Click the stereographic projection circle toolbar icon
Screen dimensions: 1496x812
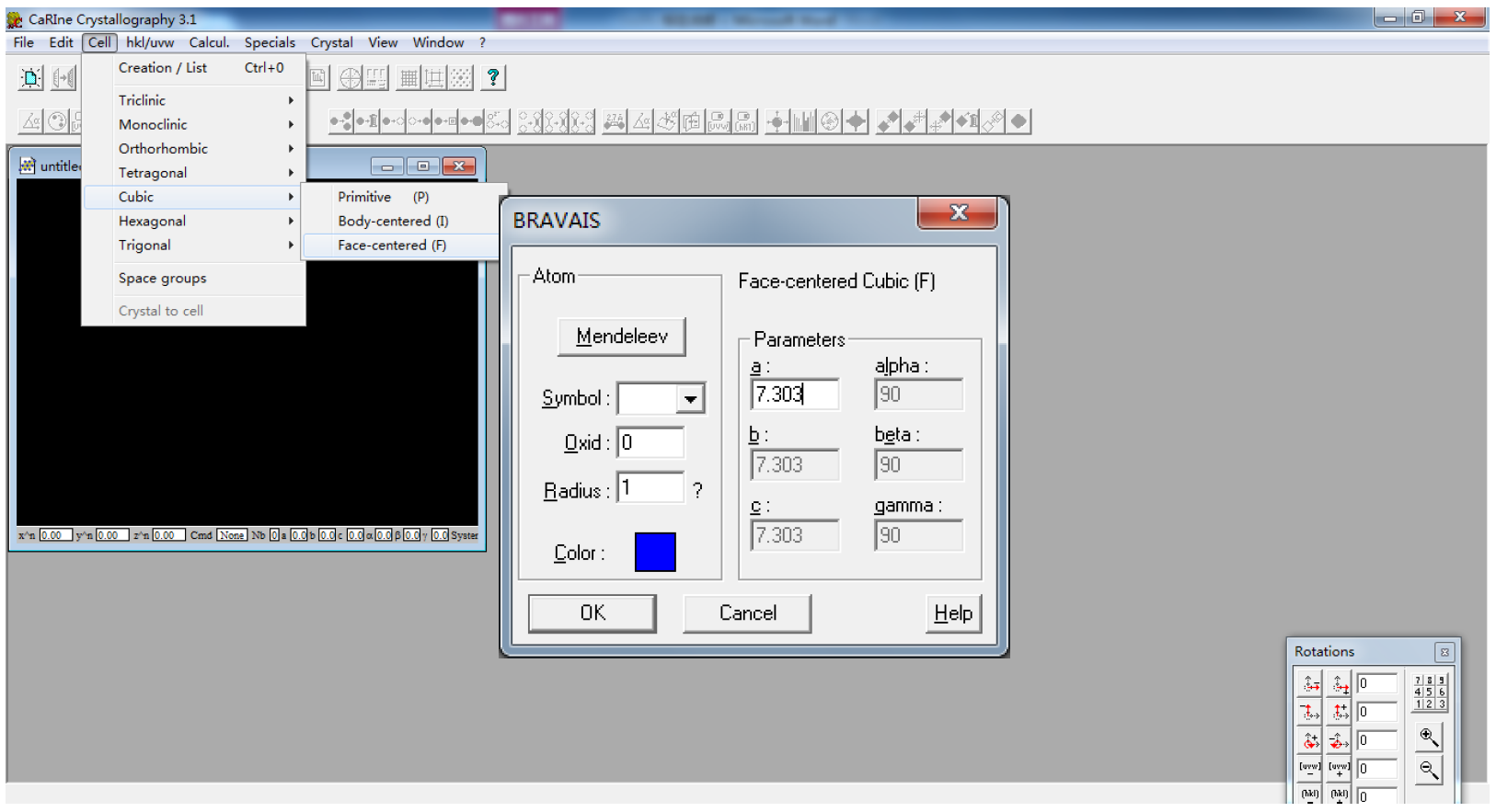(x=350, y=78)
